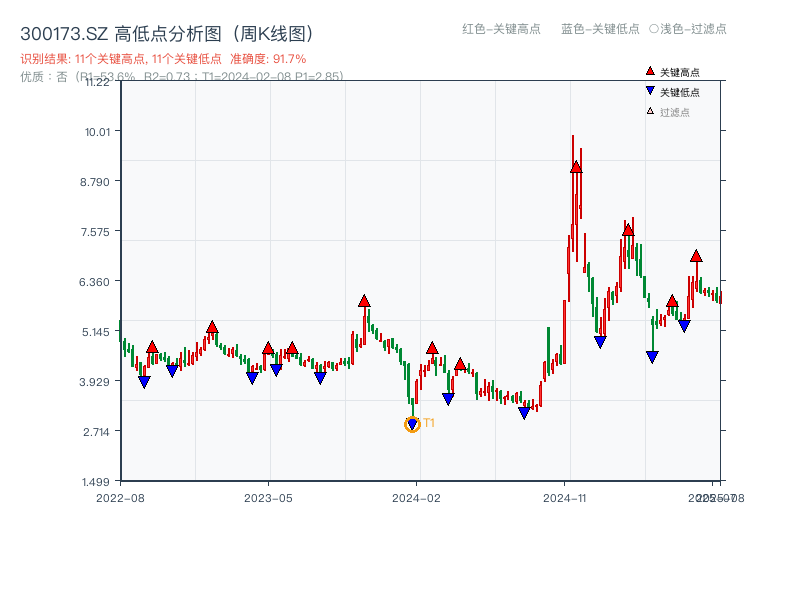Click the red 识别结果 summary line

163,59
